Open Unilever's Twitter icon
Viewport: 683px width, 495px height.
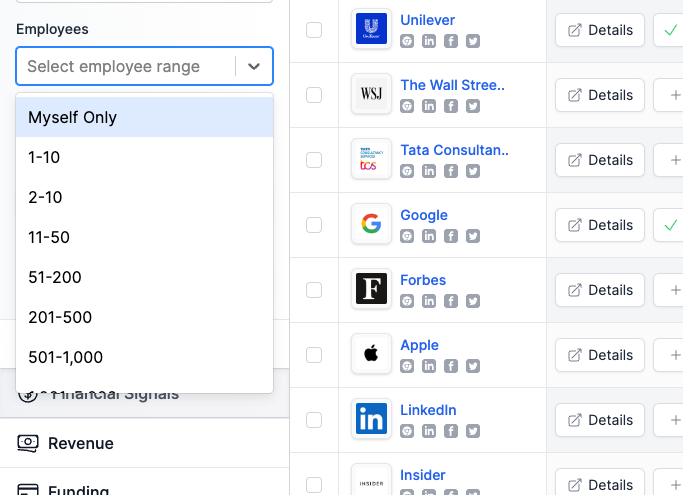pos(473,41)
